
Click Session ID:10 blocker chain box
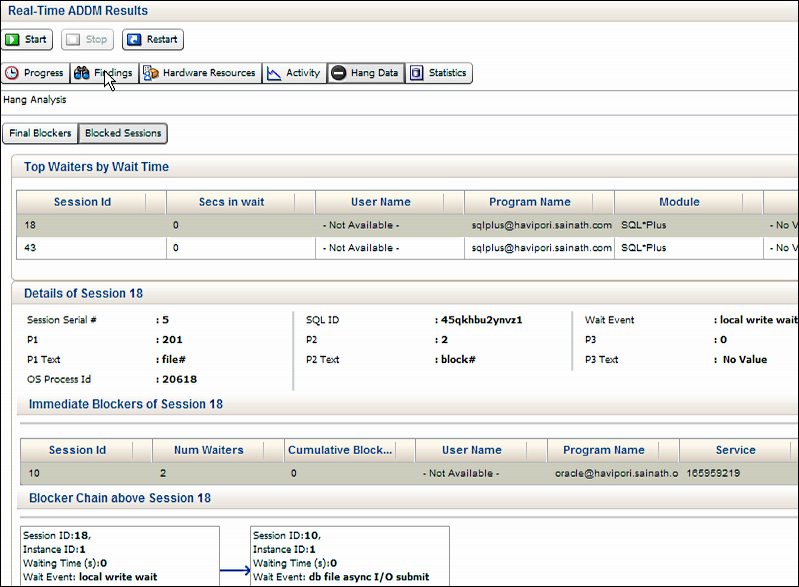tap(350, 556)
